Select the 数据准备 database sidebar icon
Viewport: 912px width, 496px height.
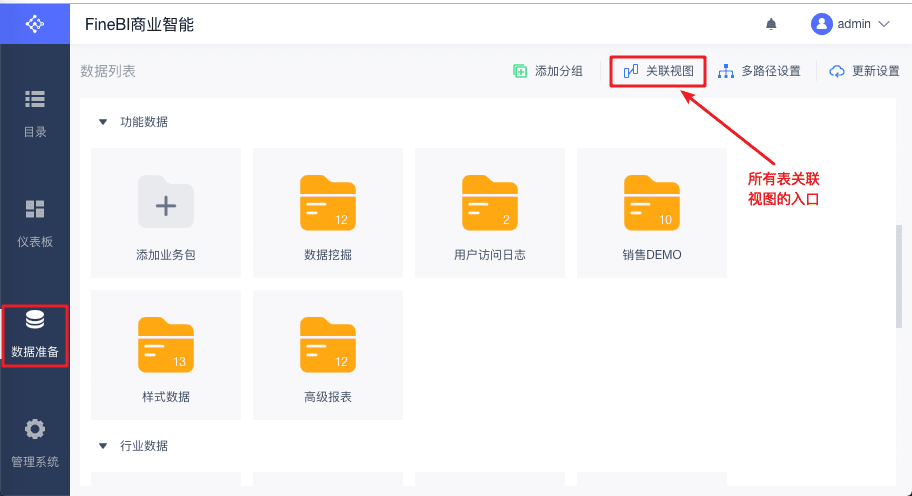point(35,319)
